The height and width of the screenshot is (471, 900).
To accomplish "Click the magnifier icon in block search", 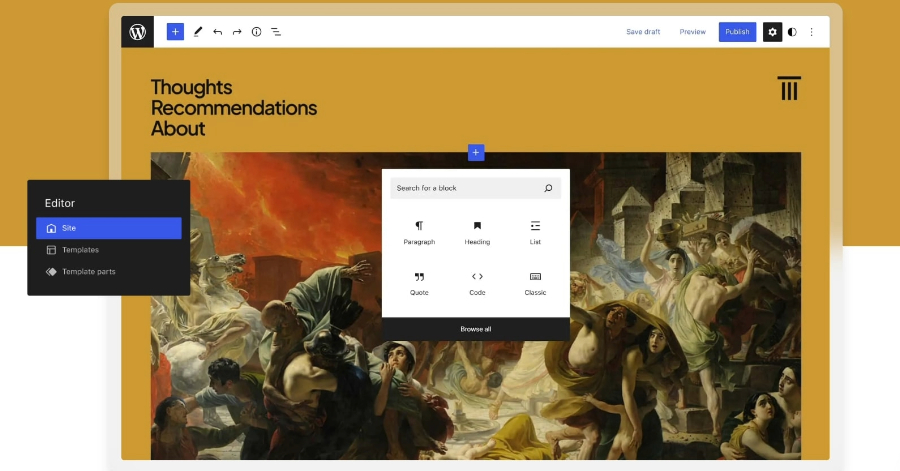I will (548, 188).
